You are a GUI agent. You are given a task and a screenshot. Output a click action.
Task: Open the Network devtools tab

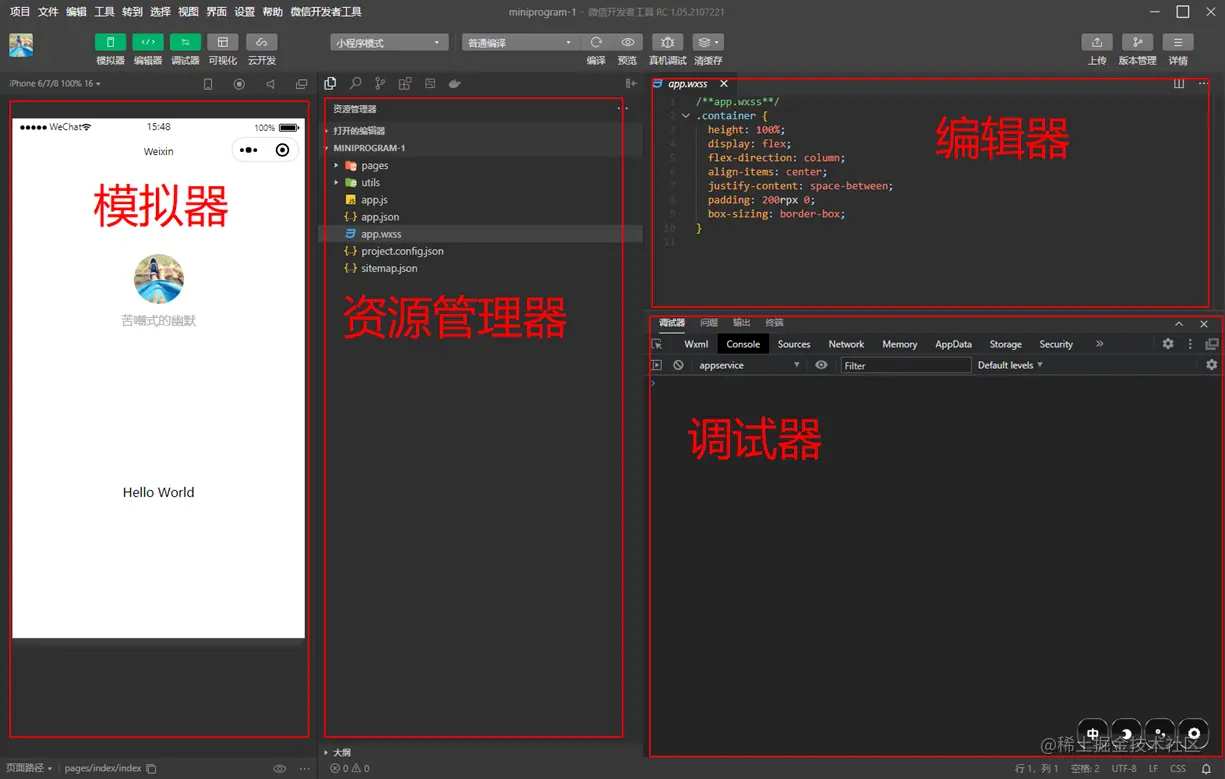coord(846,344)
